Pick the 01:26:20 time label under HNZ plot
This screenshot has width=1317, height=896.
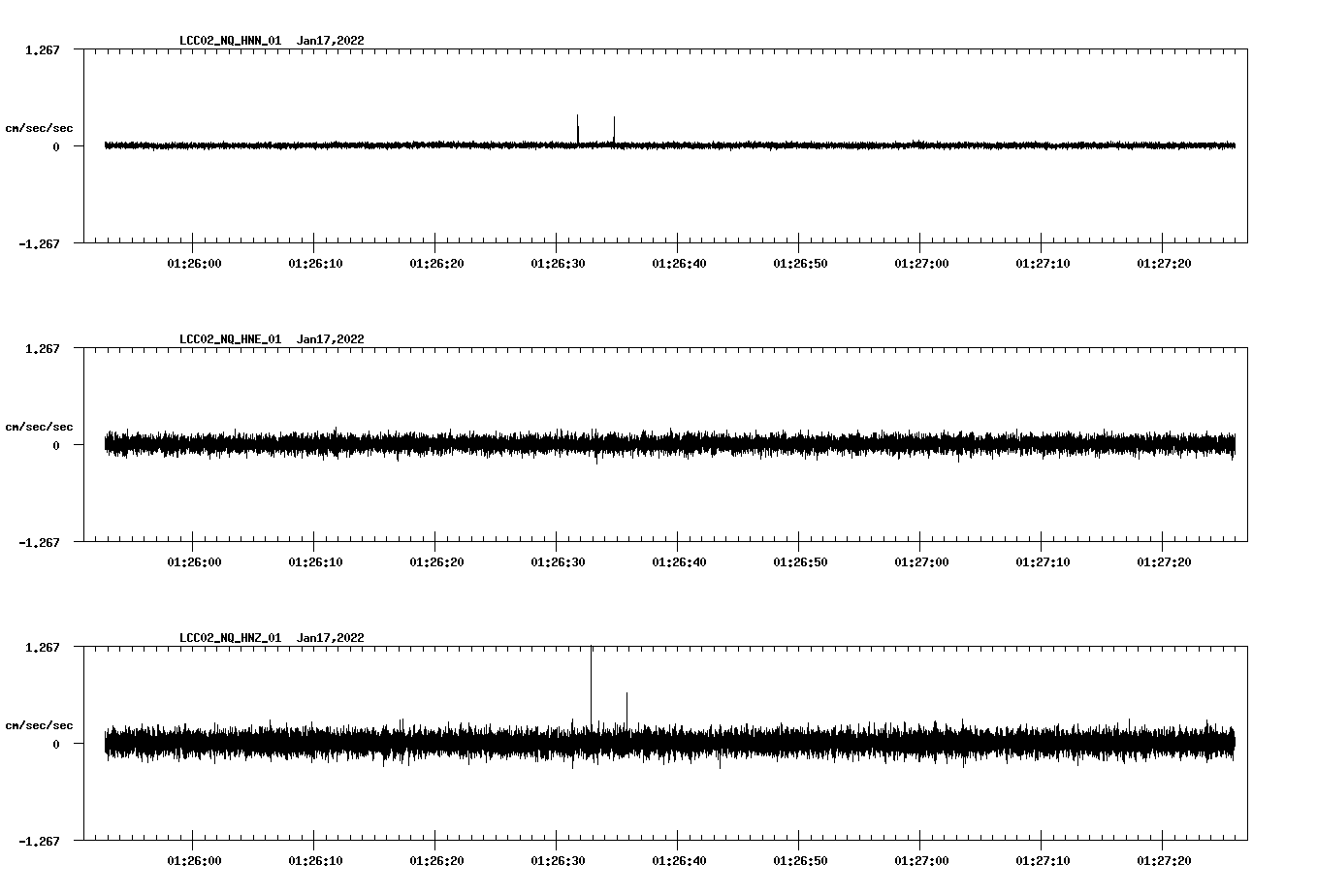(x=436, y=861)
